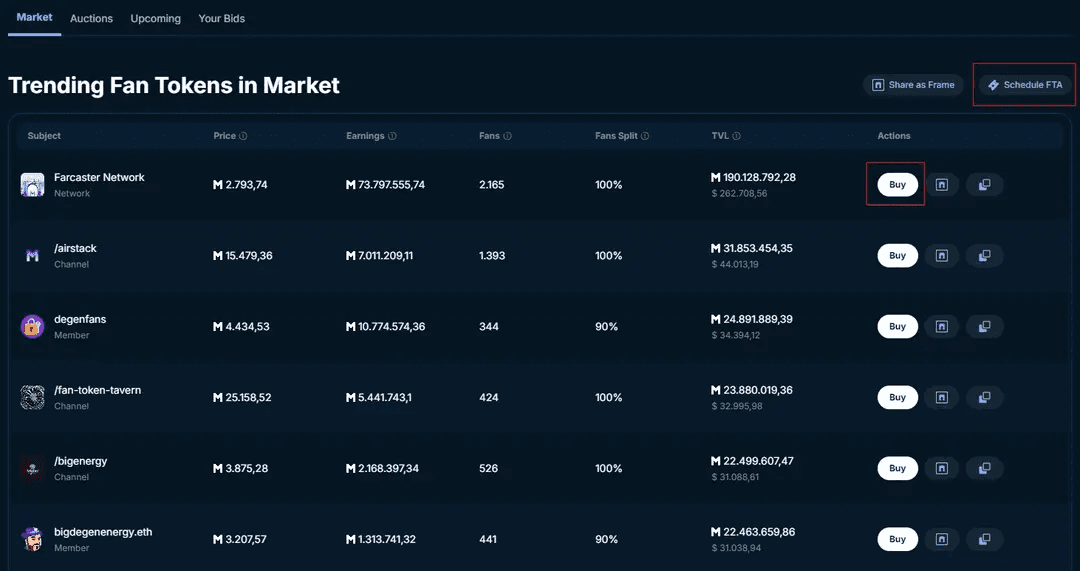Open Farcaster Network avatar
Screen dimensions: 1080x571
tap(32, 185)
